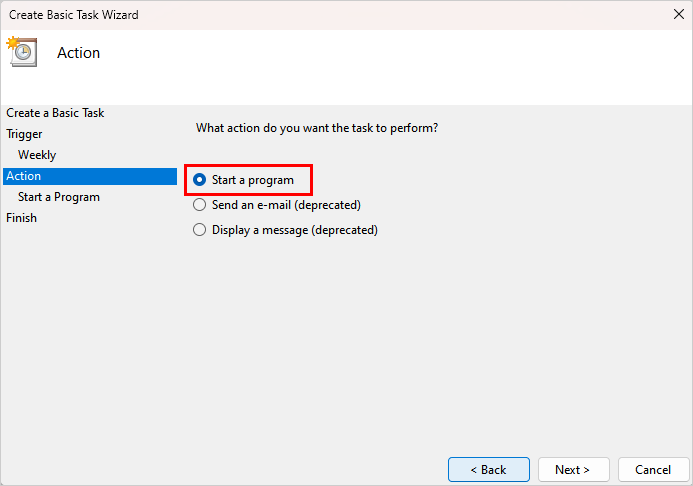Go to 'Create a Basic Task' step in sidebar
Image resolution: width=693 pixels, height=486 pixels.
tap(55, 113)
